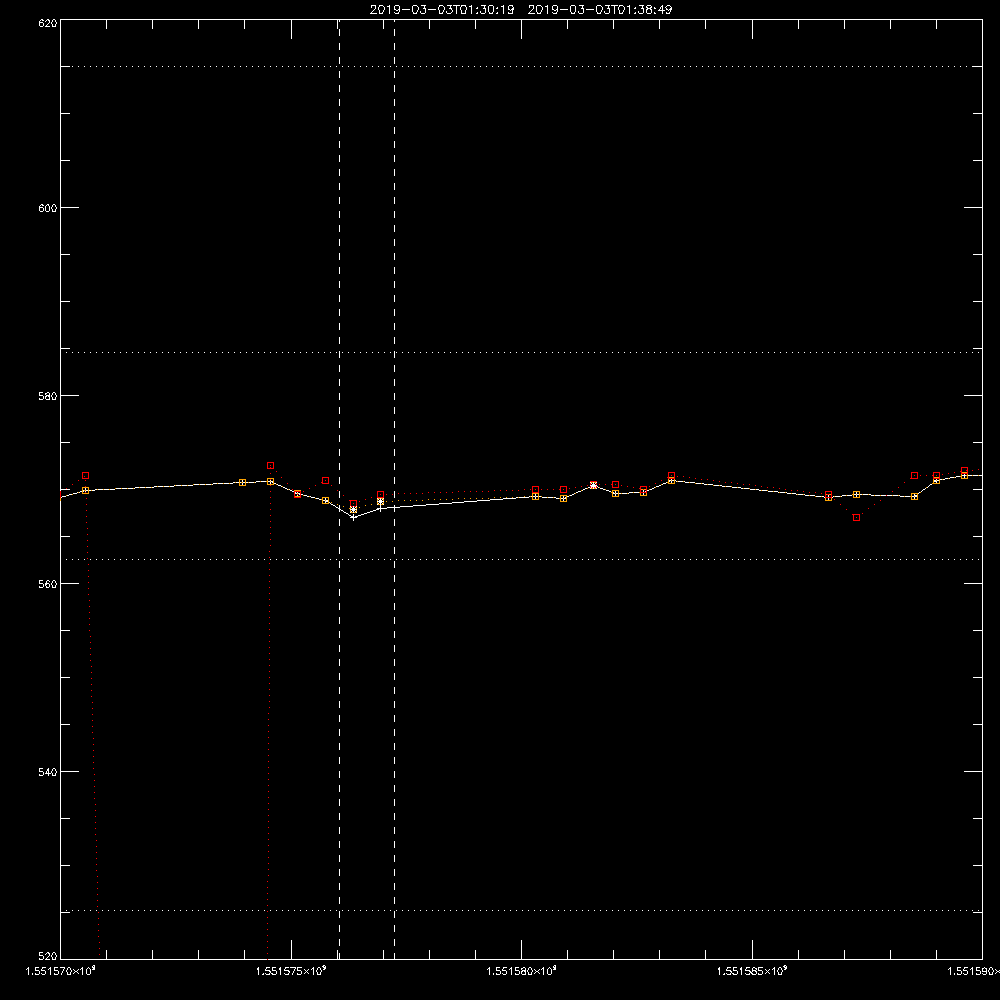Select the y-axis label 520
Image resolution: width=1000 pixels, height=1000 pixels.
[48, 957]
